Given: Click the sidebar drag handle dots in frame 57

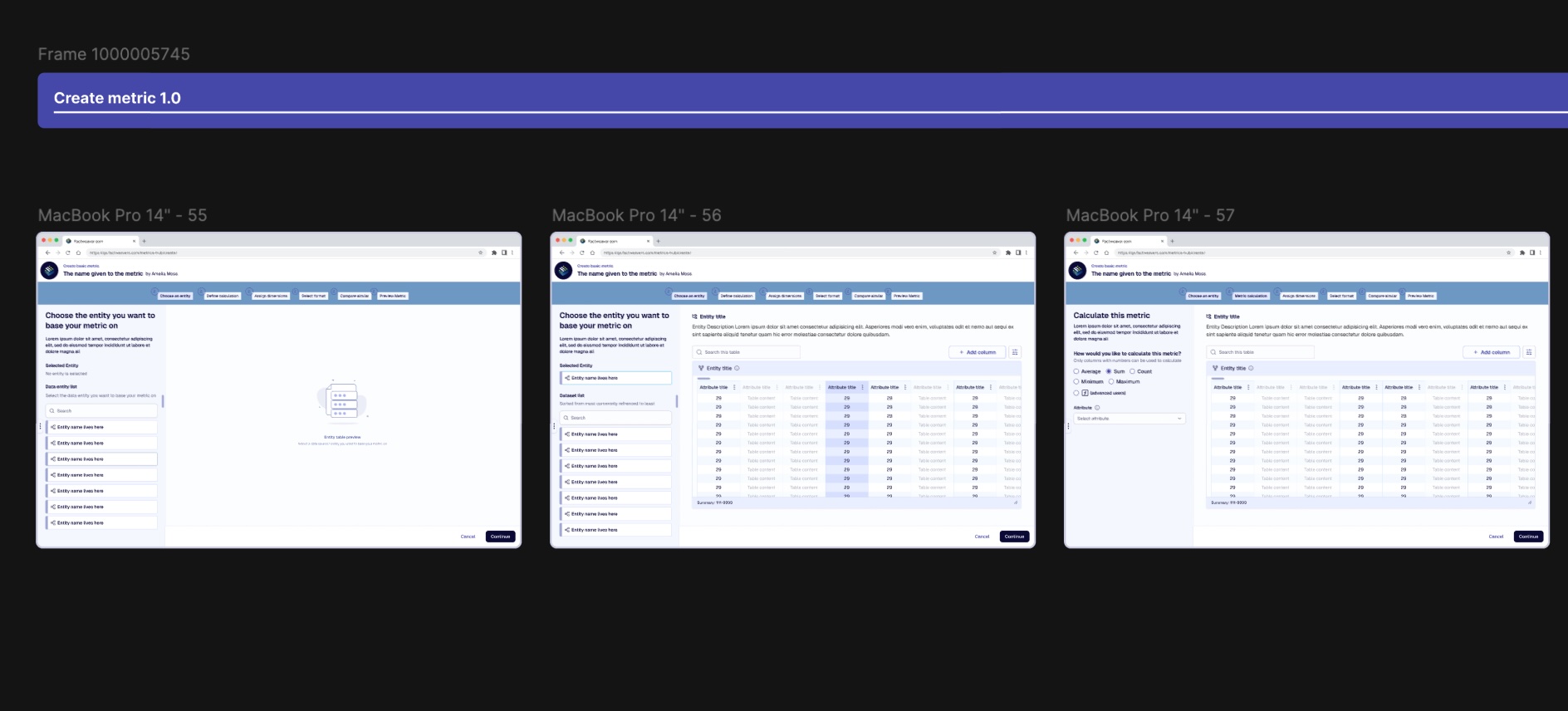Looking at the screenshot, I should 1068,426.
